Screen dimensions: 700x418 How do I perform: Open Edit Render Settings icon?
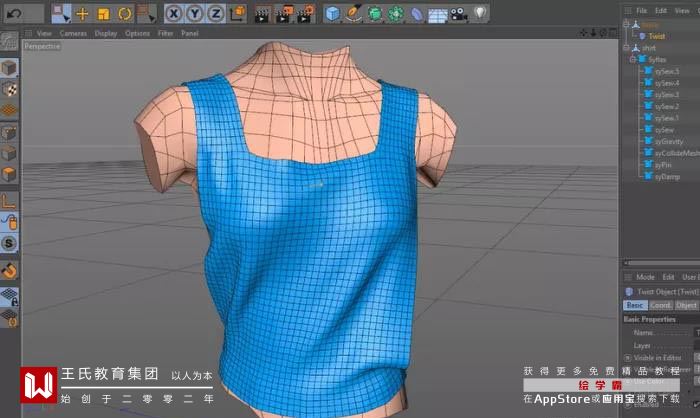306,14
